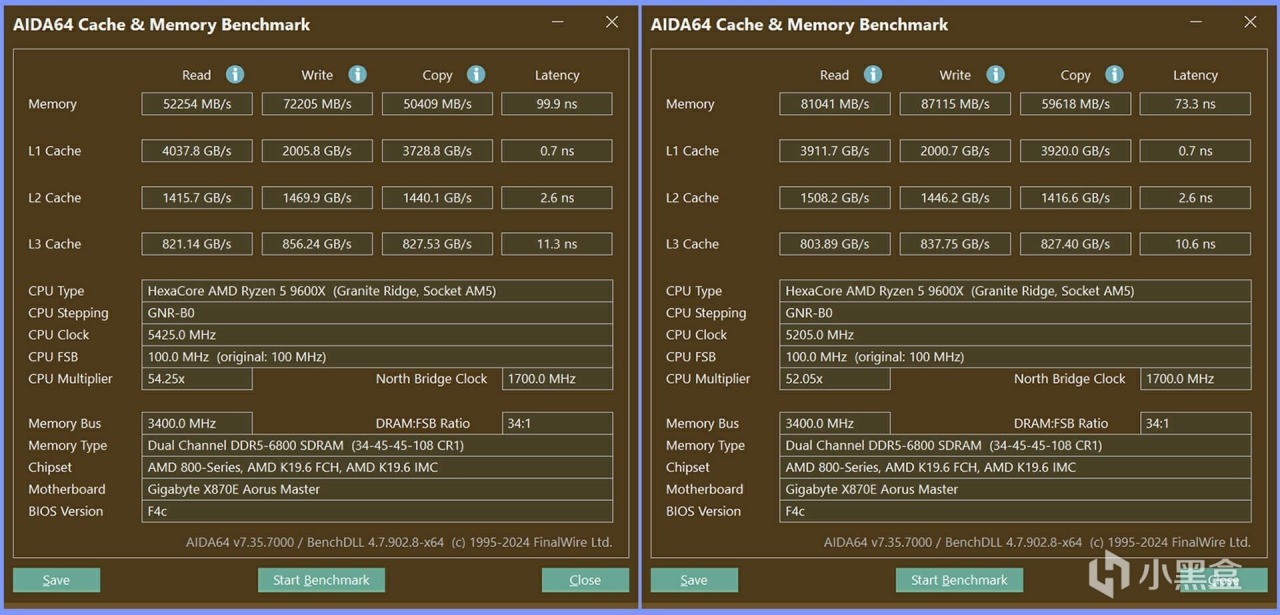The width and height of the screenshot is (1280, 615).
Task: Click L2 Cache Copy value 1416.6 GB/s
Action: click(x=1075, y=198)
